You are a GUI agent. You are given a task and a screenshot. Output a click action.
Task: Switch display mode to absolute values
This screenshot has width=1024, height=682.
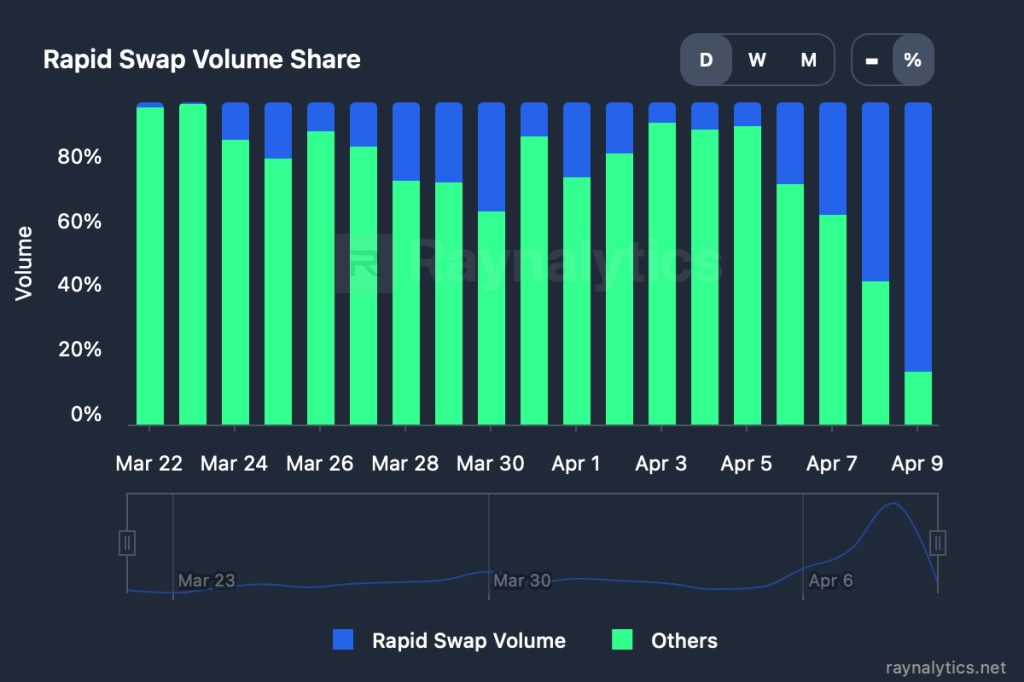pos(869,59)
